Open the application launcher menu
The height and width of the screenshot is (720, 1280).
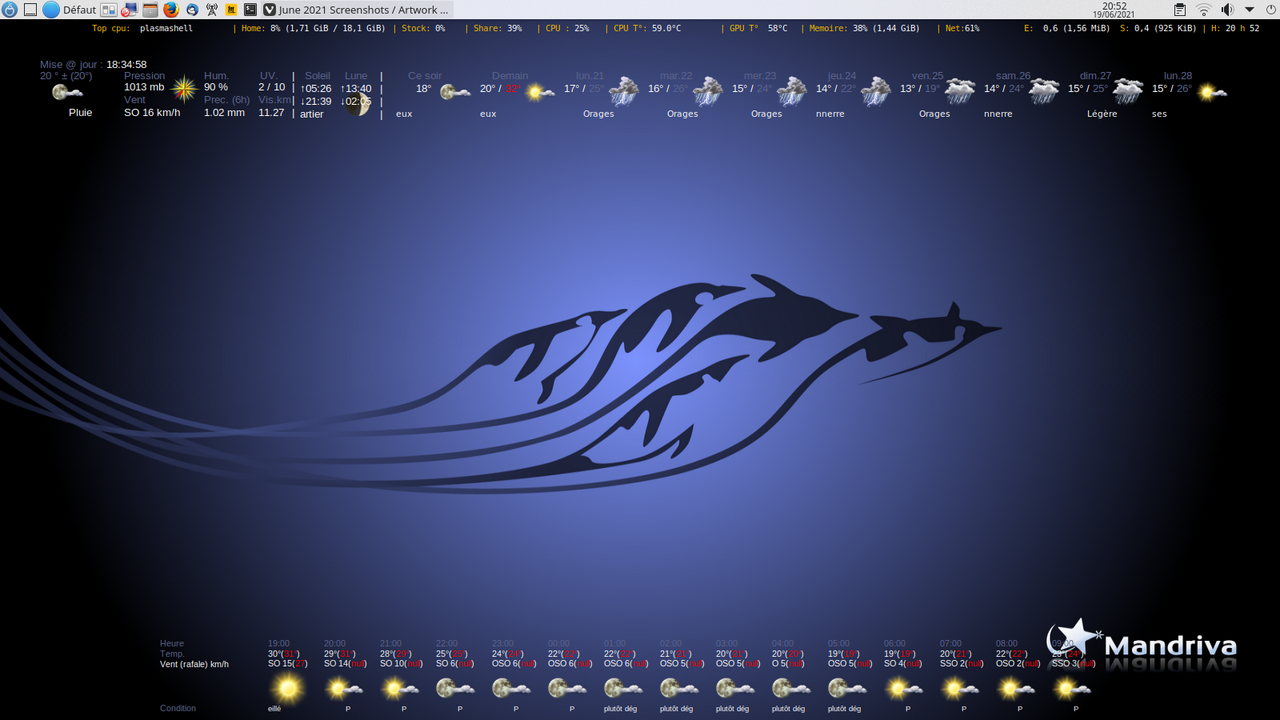(x=9, y=9)
